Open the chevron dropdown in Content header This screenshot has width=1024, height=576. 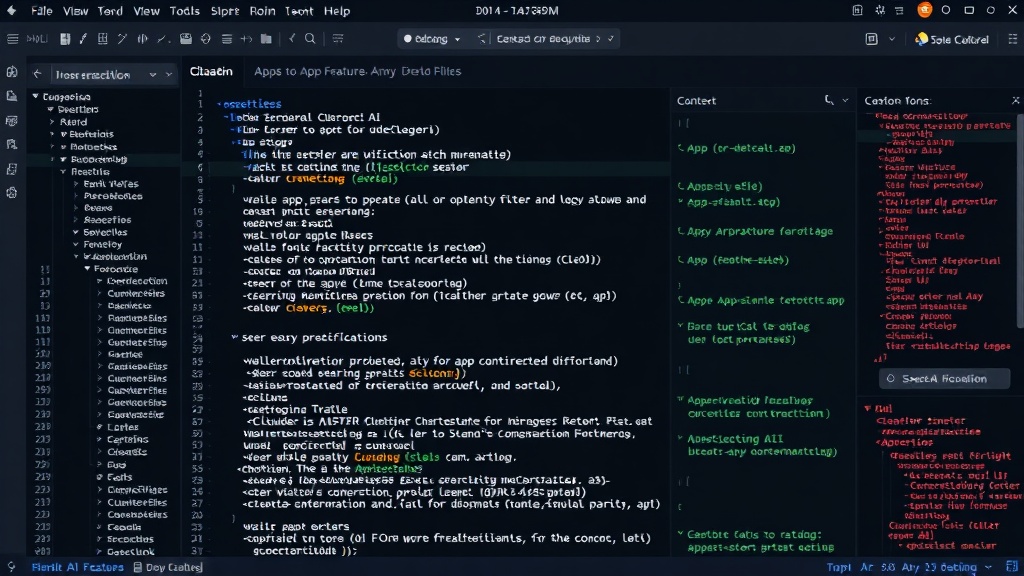[x=845, y=101]
